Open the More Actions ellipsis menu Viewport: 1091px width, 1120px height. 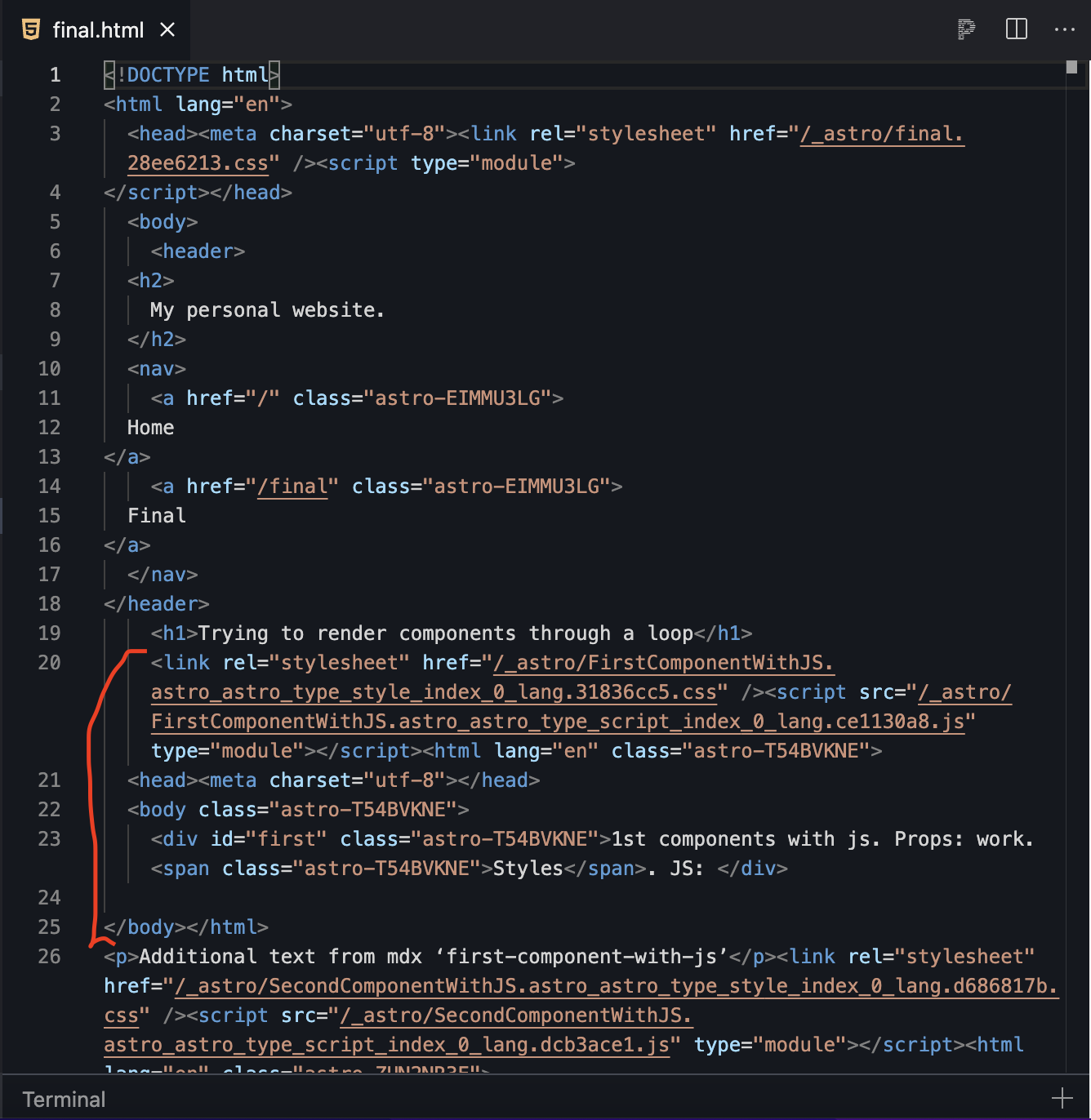point(1064,29)
